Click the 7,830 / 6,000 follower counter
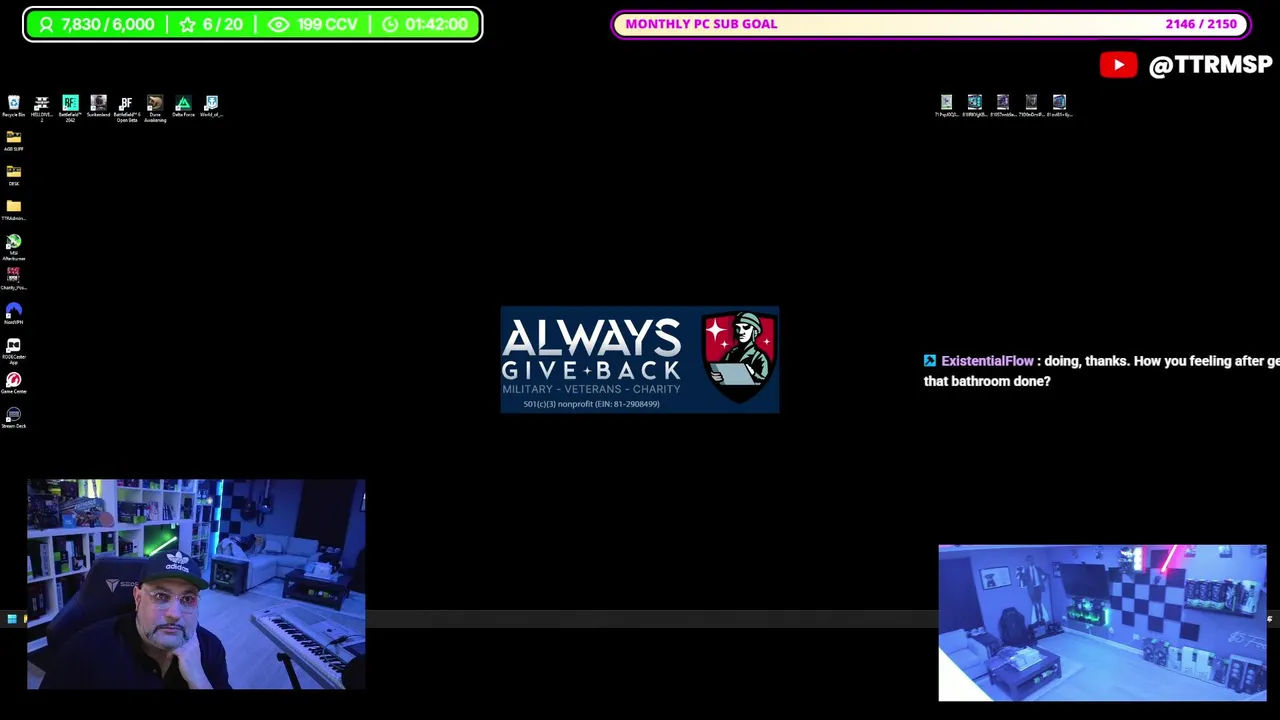The width and height of the screenshot is (1280, 720). (96, 24)
